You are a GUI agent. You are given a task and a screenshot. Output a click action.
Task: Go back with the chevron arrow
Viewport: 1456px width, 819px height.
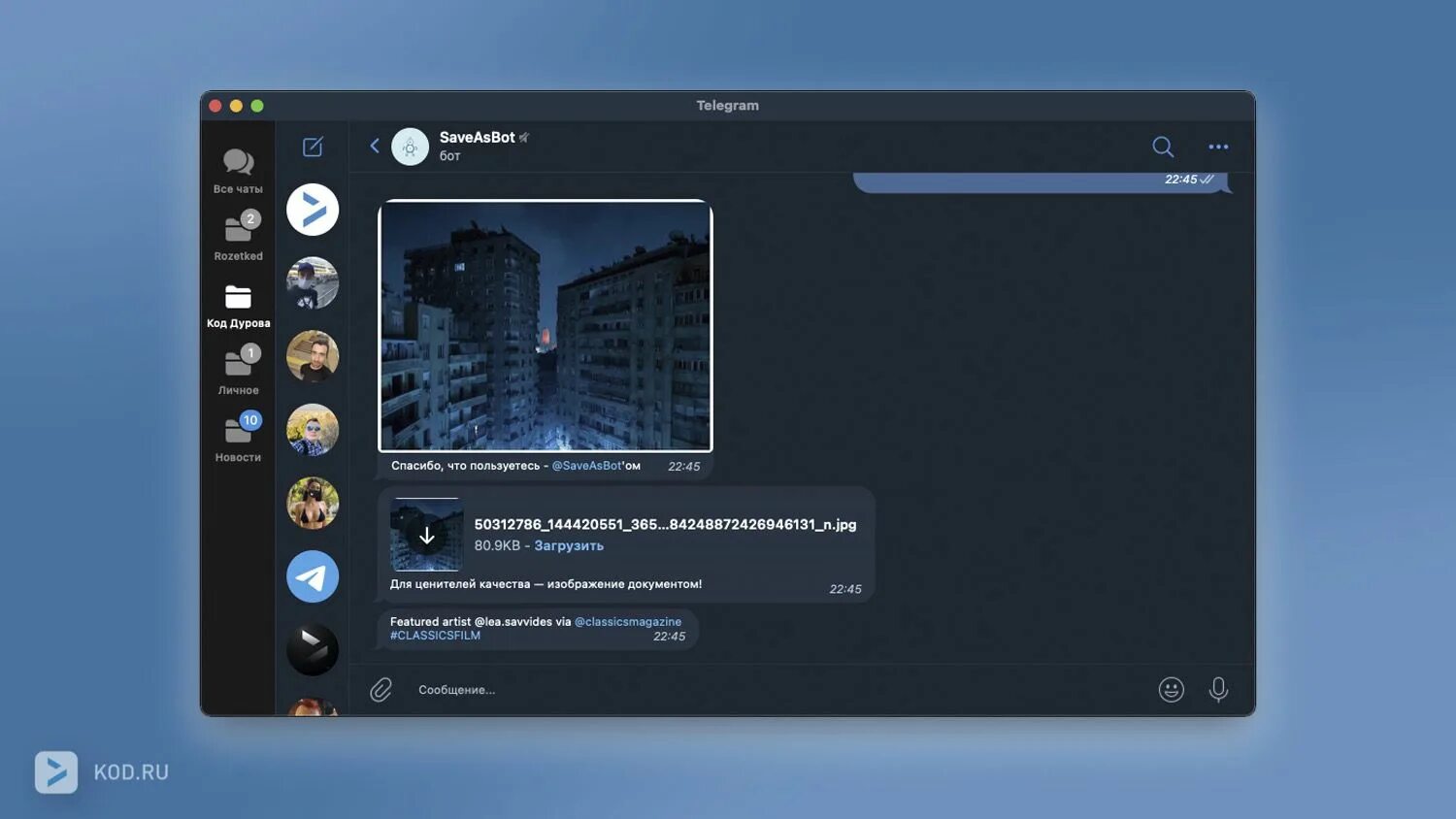point(375,146)
